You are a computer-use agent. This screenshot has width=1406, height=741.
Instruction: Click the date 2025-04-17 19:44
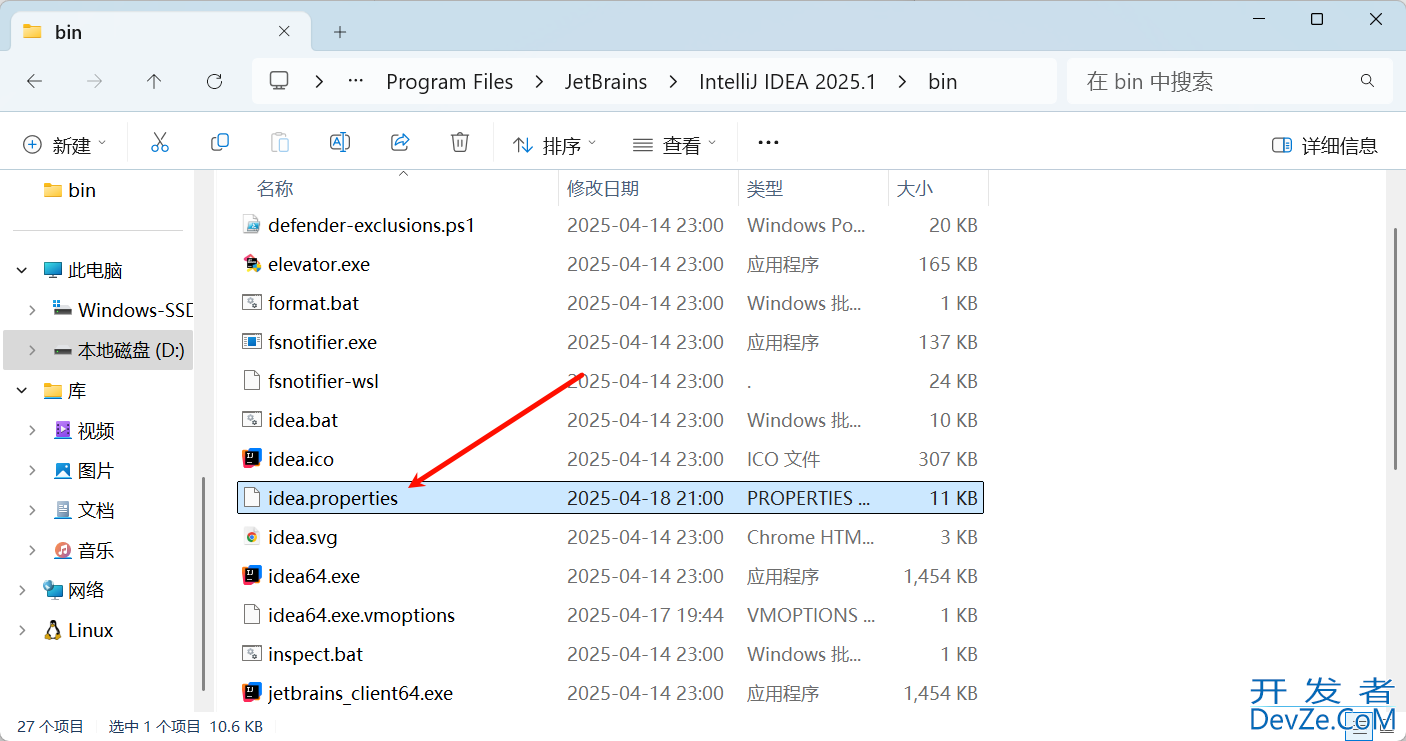(645, 615)
